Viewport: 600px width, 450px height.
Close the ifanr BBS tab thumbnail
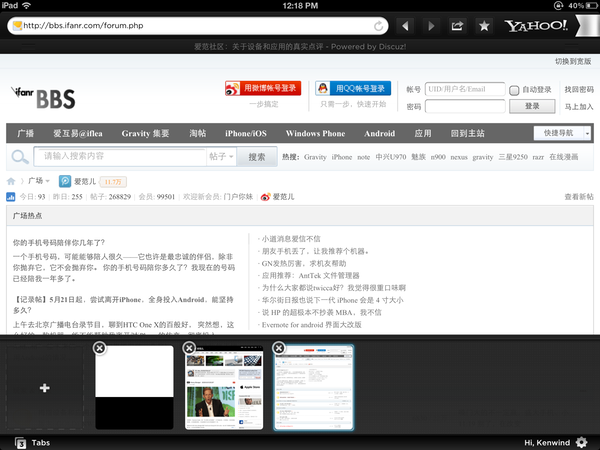[x=279, y=348]
